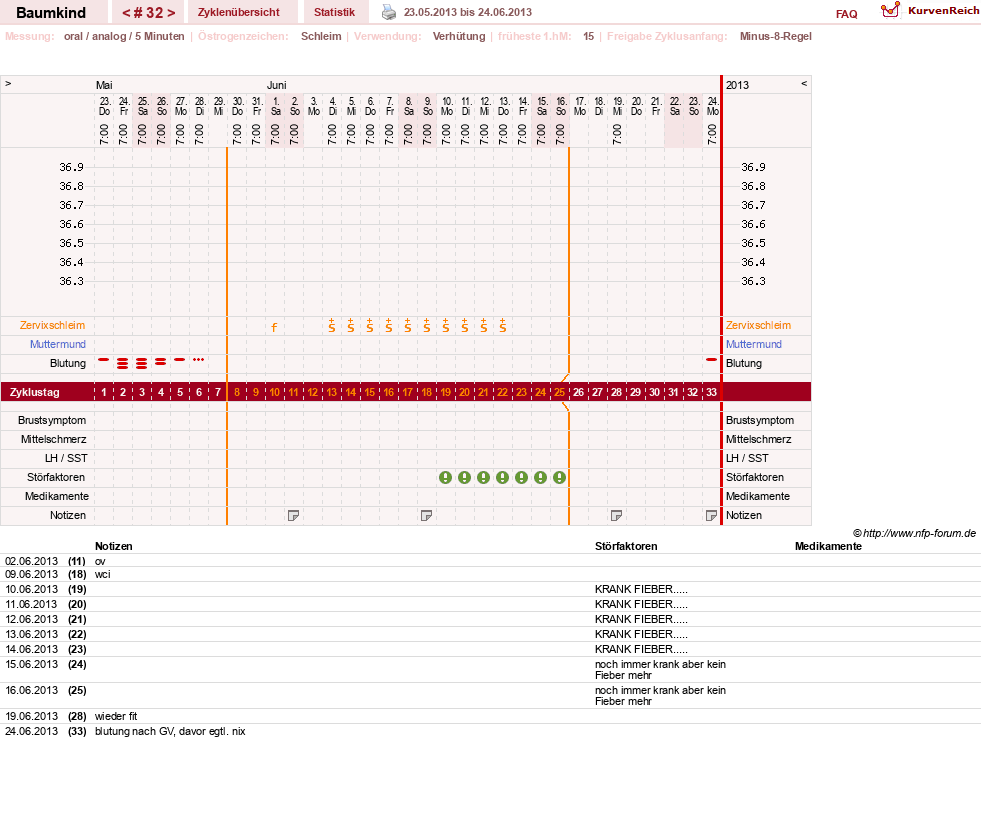This screenshot has width=981, height=813.
Task: Open the nfp-forum.de copyright link
Action: [914, 533]
